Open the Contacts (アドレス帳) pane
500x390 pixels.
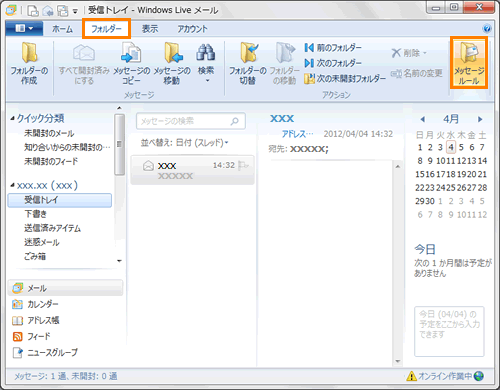[x=35, y=320]
